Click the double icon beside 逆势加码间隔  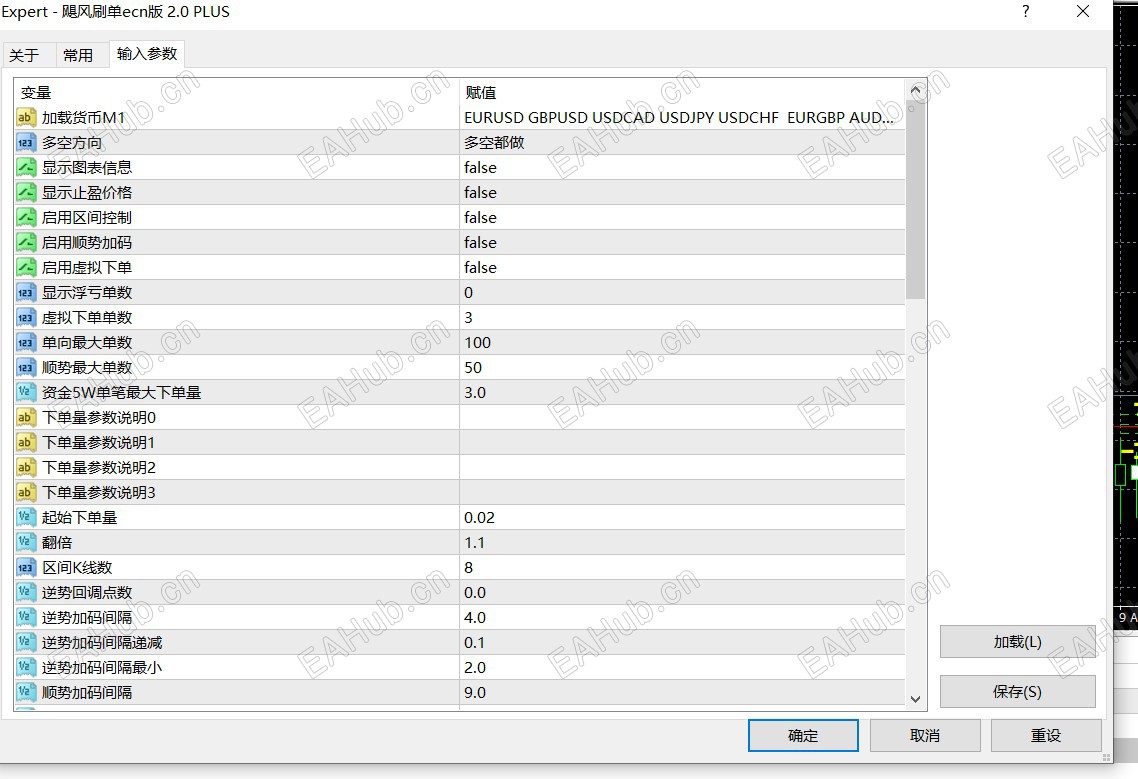[25, 617]
